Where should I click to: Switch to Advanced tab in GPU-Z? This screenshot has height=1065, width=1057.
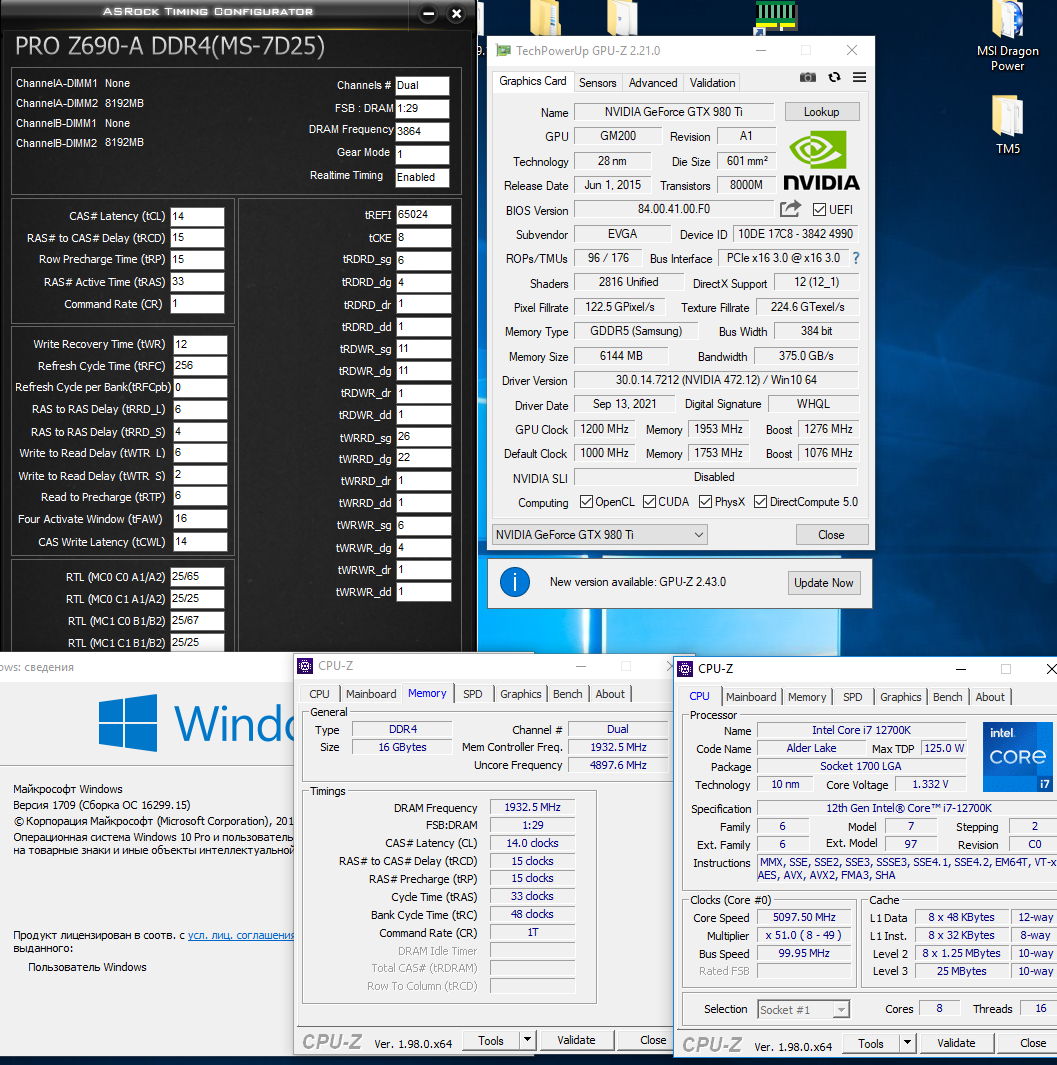tap(653, 83)
